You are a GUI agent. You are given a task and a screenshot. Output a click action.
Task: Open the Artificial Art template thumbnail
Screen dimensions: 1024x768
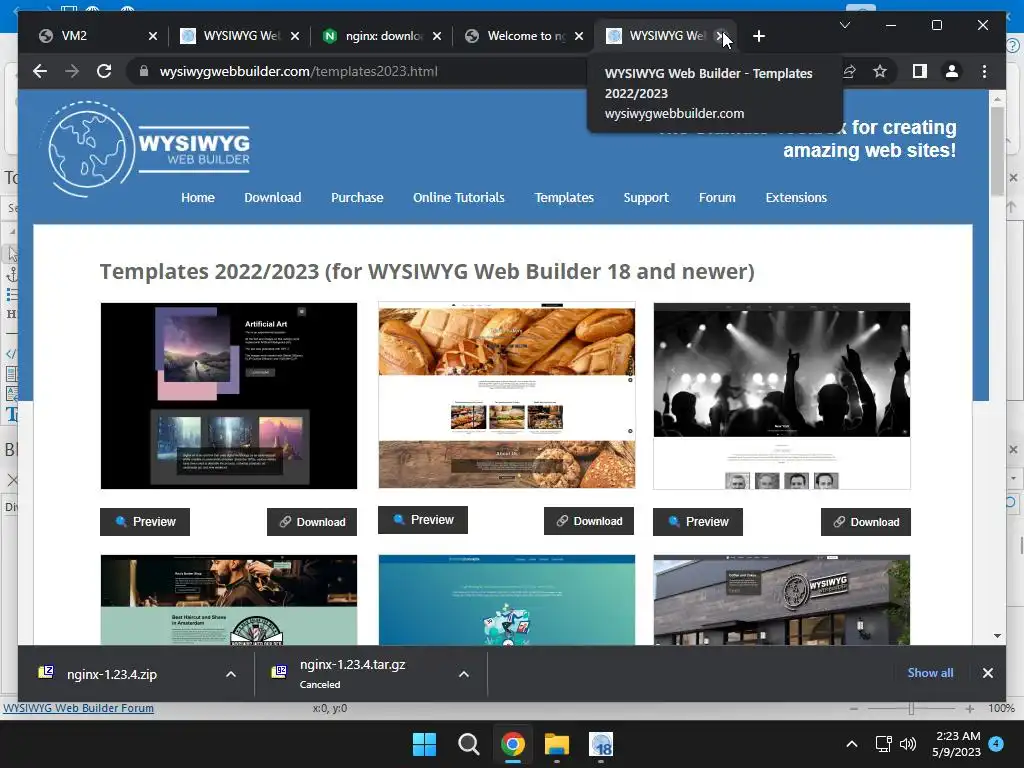(229, 396)
